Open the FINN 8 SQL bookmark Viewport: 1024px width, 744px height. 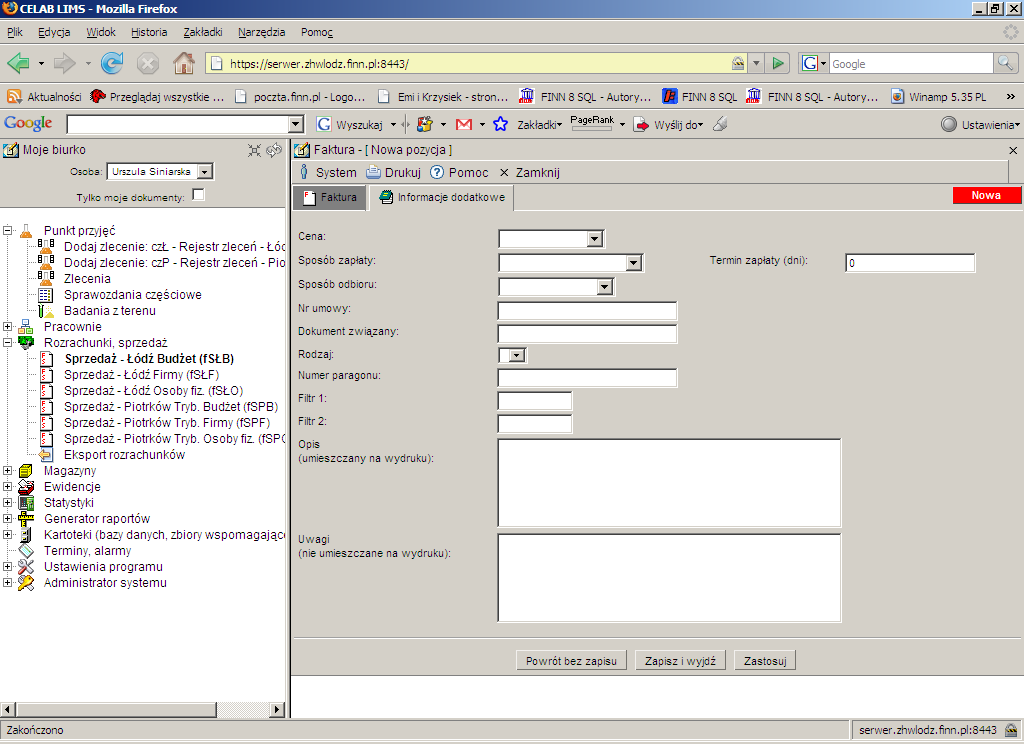point(699,97)
